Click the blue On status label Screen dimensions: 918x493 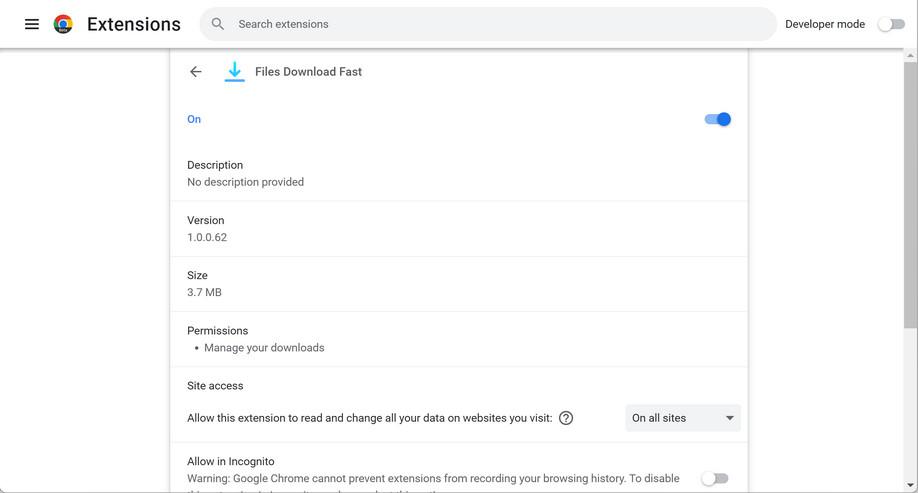[194, 119]
